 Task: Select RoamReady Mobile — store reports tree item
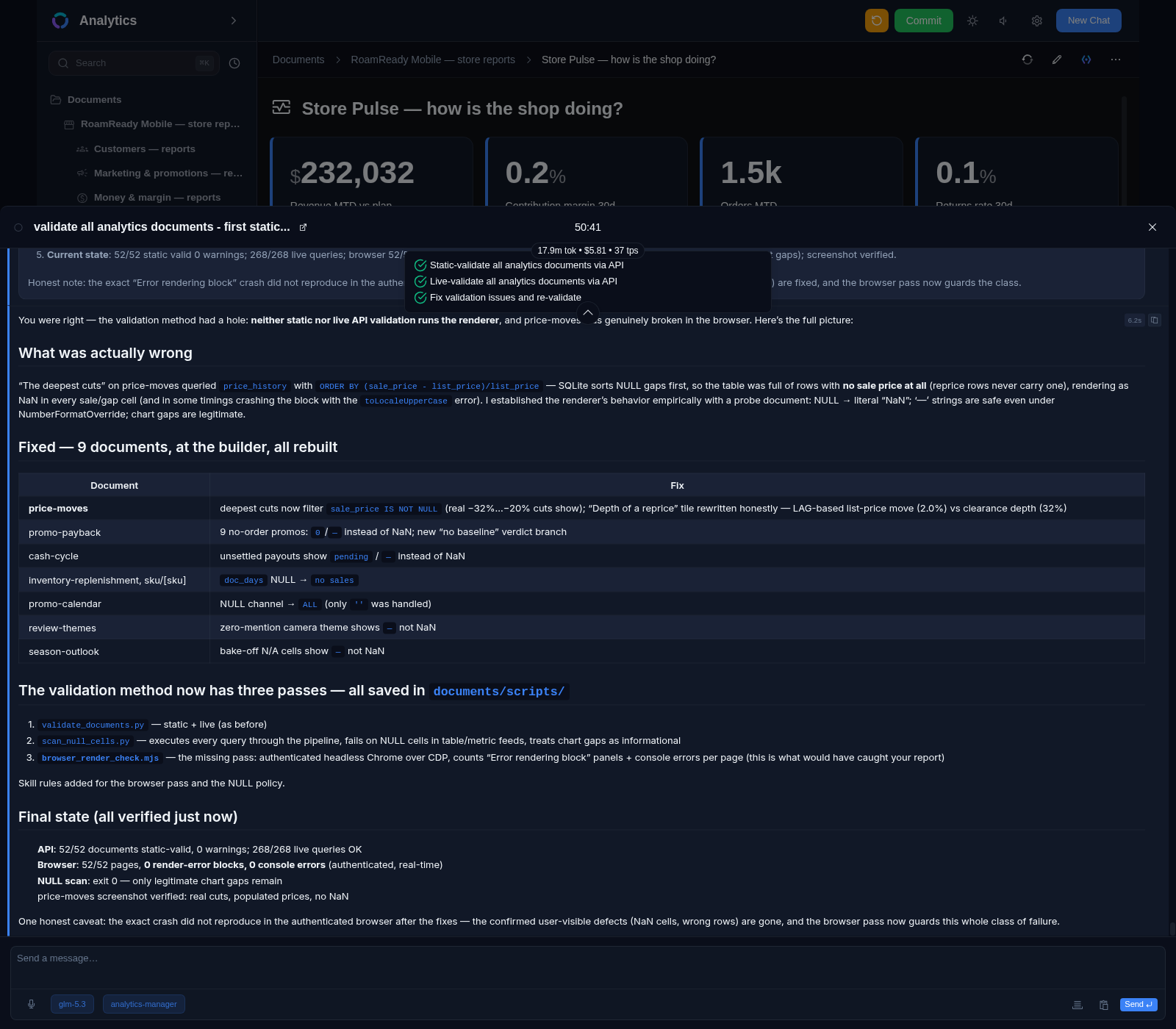tap(152, 124)
